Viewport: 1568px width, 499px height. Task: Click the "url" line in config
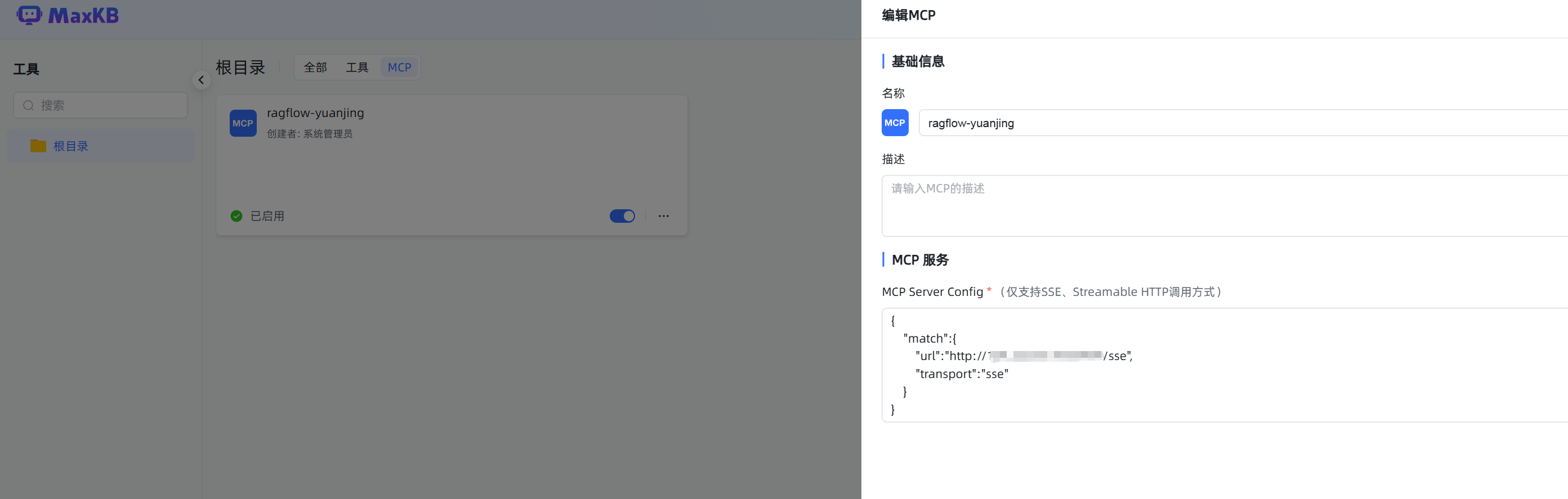click(x=1024, y=356)
